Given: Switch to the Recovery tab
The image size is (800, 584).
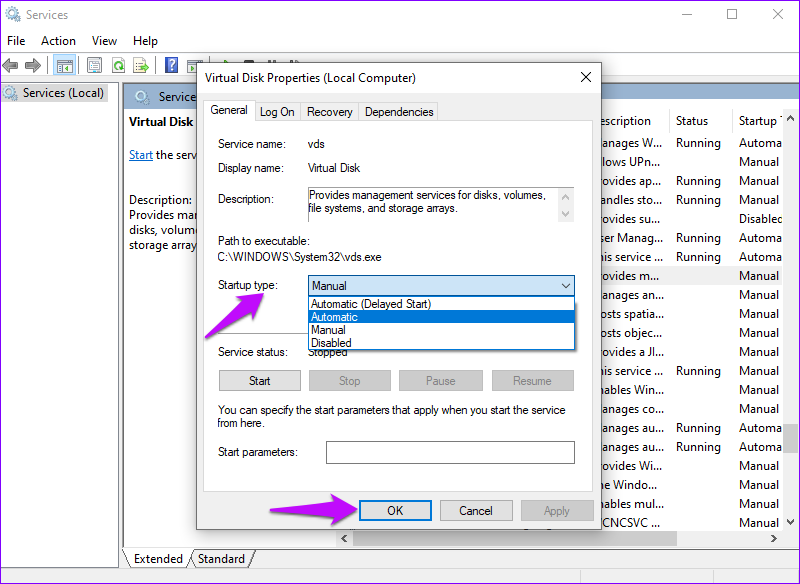Looking at the screenshot, I should [x=330, y=112].
